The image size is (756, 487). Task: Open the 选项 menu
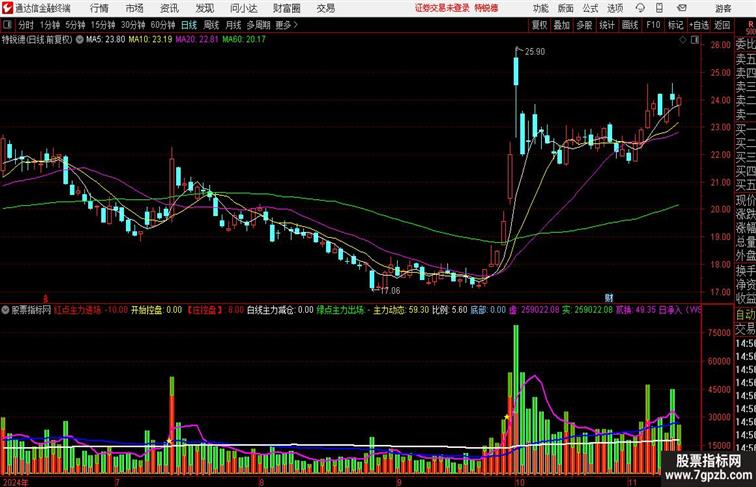615,8
